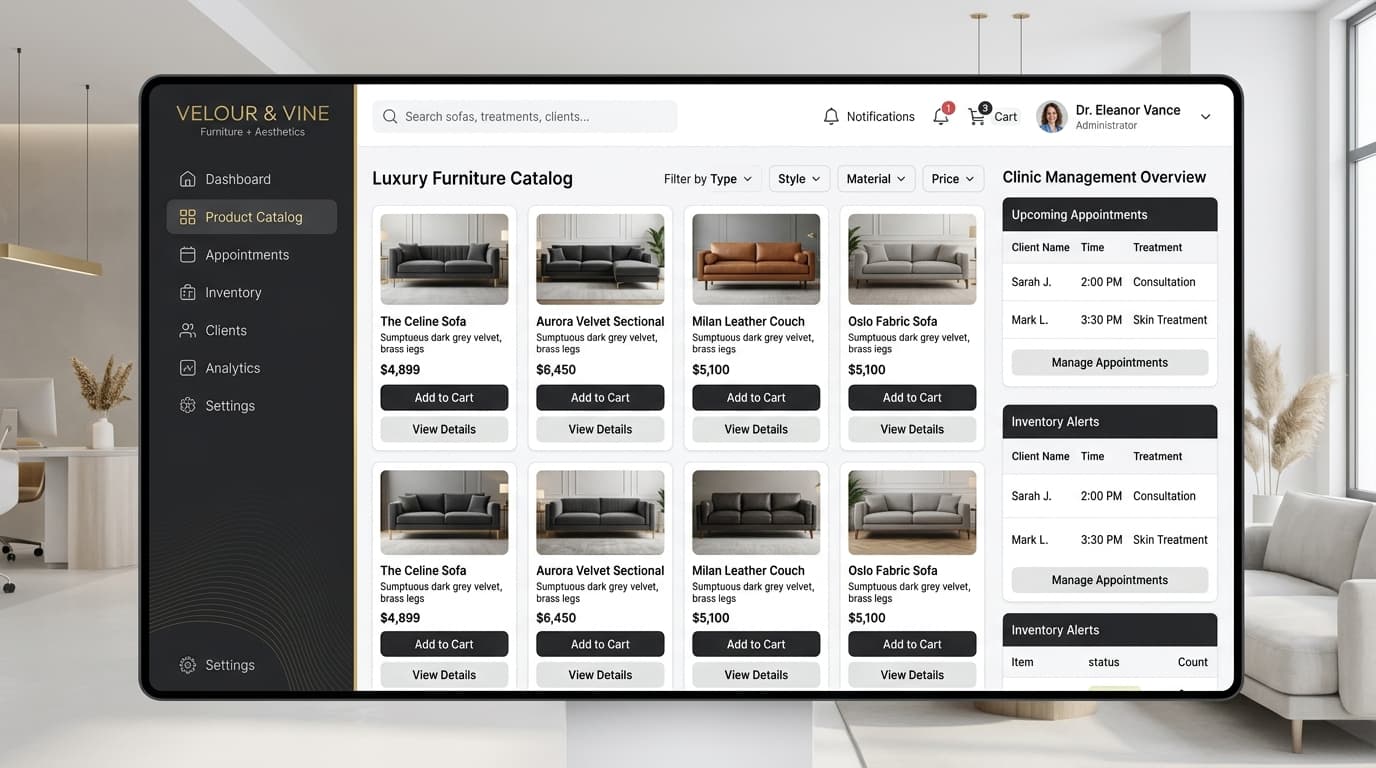This screenshot has width=1376, height=768.
Task: Go to Appointments label in sidebar
Action: tap(247, 255)
